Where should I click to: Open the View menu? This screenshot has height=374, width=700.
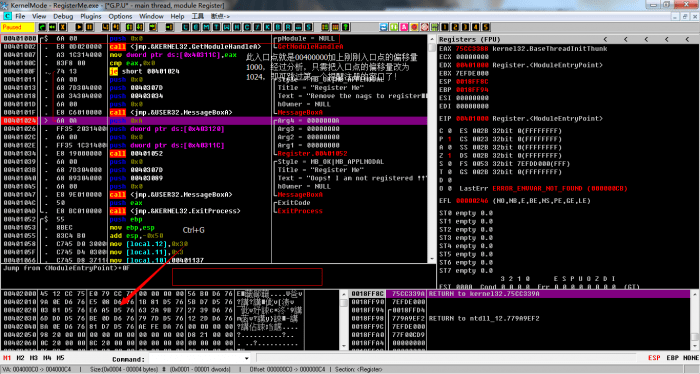click(x=39, y=16)
